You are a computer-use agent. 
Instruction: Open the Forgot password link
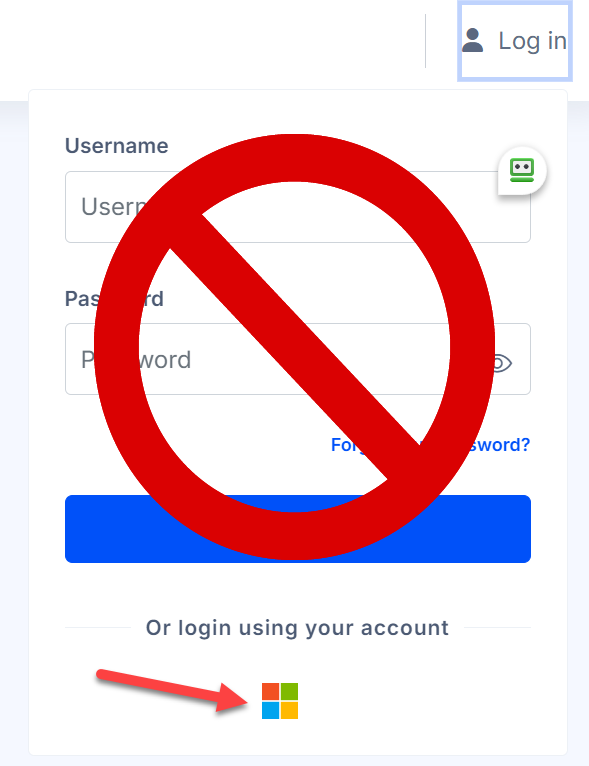[x=430, y=445]
